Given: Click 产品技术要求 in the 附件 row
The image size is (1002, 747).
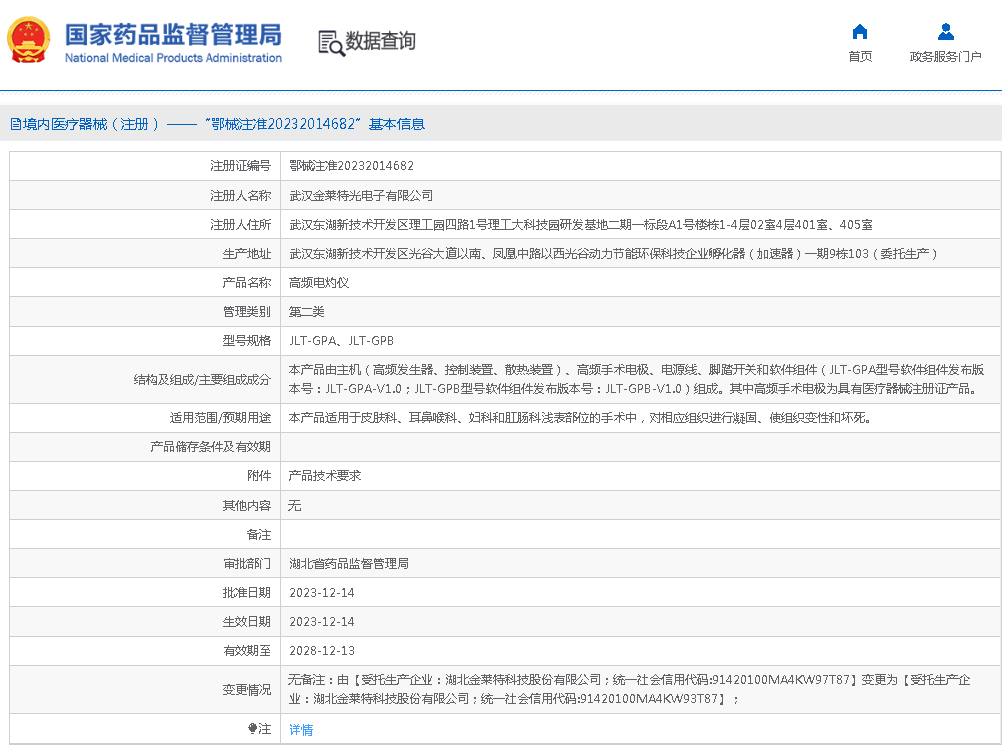Looking at the screenshot, I should pyautogui.click(x=325, y=476).
